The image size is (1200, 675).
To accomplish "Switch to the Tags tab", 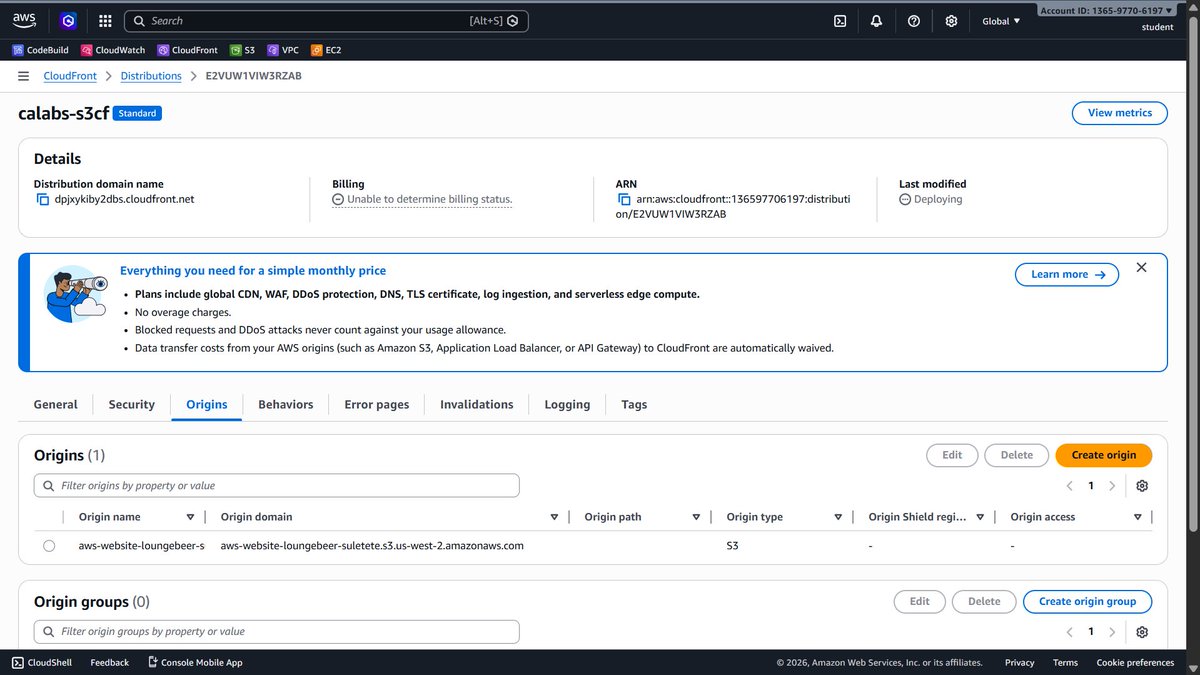I will coord(634,404).
